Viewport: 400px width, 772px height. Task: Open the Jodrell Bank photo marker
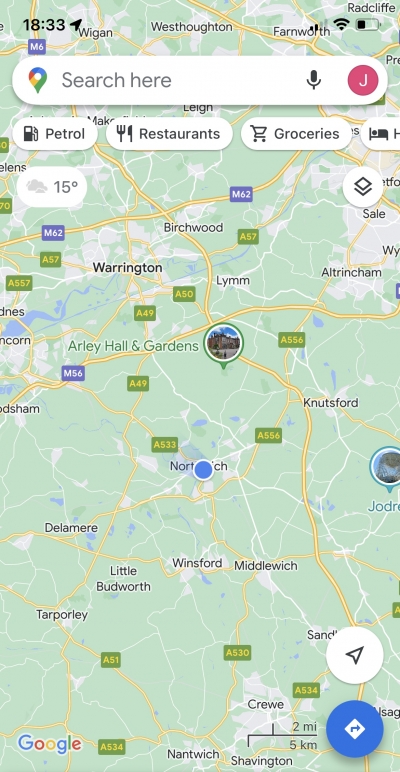click(387, 469)
